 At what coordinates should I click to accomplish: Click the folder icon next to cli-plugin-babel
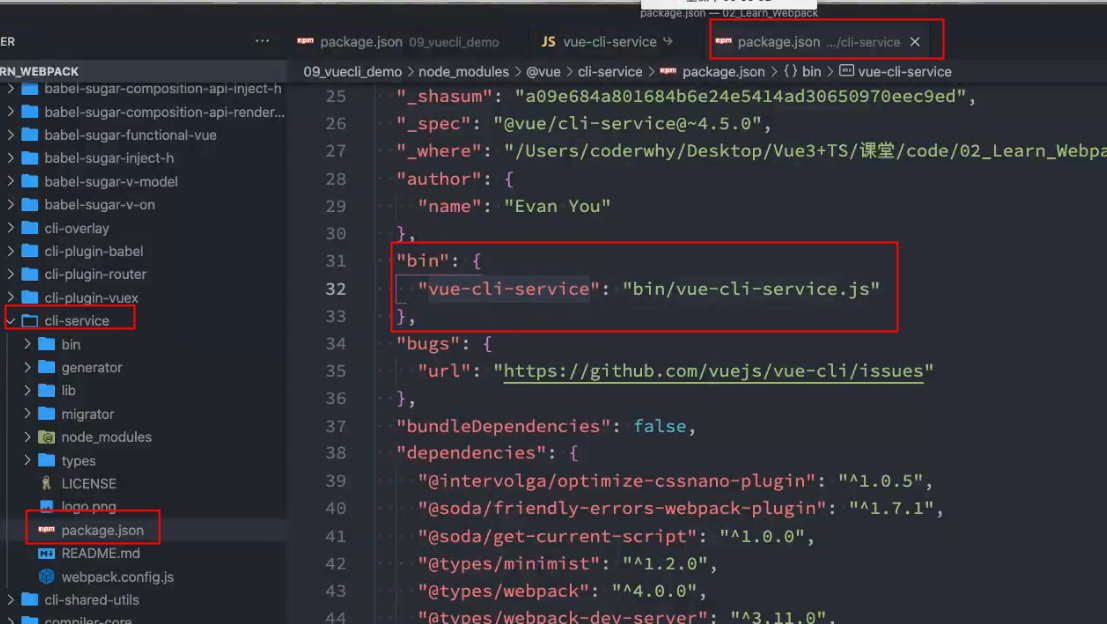tap(30, 251)
